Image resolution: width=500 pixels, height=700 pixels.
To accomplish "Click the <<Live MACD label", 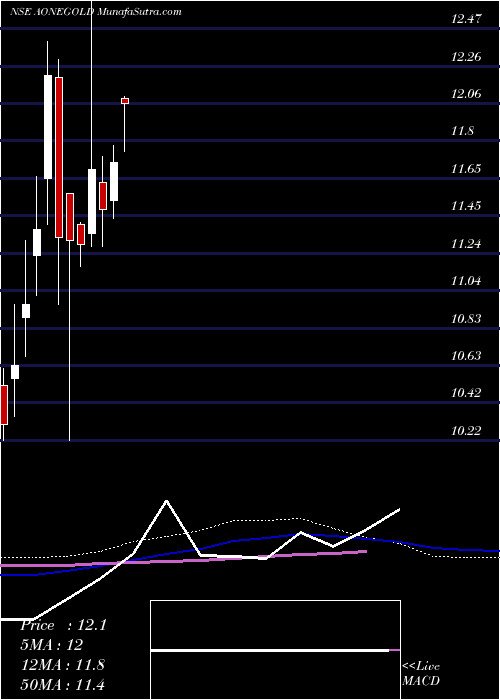I will [x=421, y=674].
